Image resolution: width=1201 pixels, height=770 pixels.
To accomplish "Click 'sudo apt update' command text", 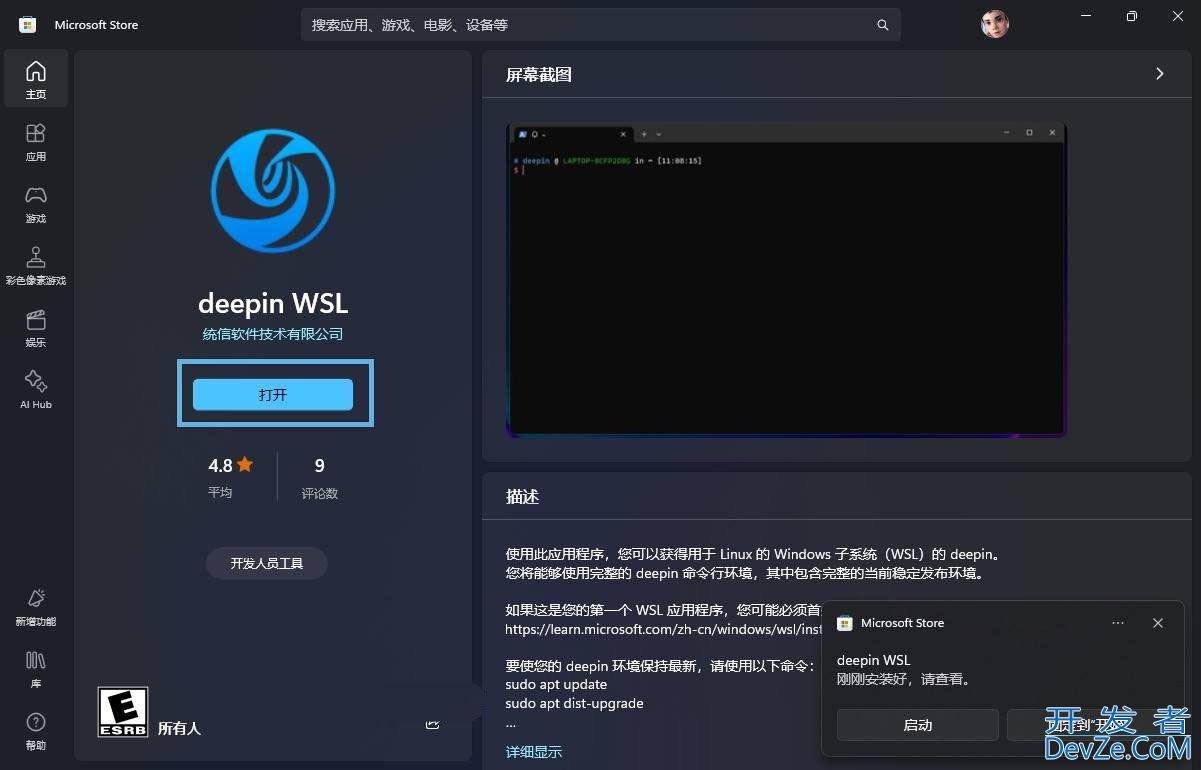I will coord(556,685).
